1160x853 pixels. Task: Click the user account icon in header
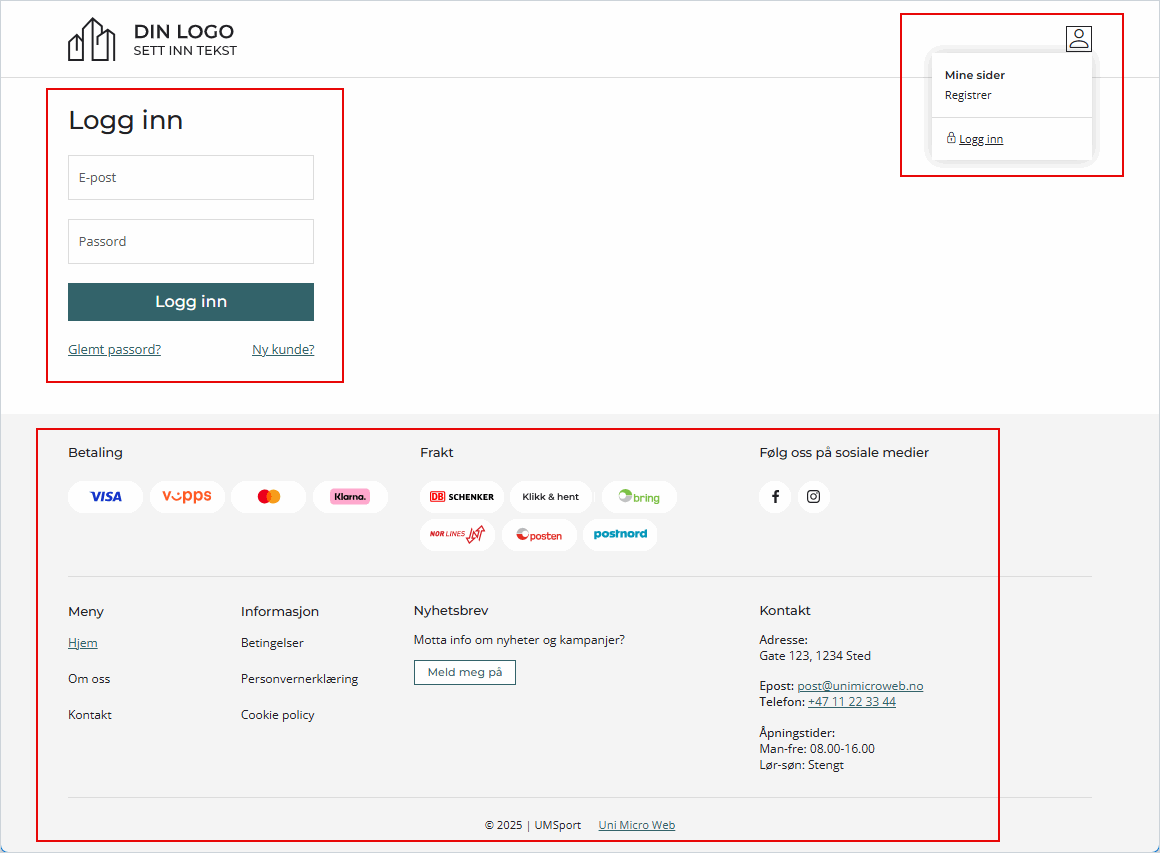tap(1078, 39)
